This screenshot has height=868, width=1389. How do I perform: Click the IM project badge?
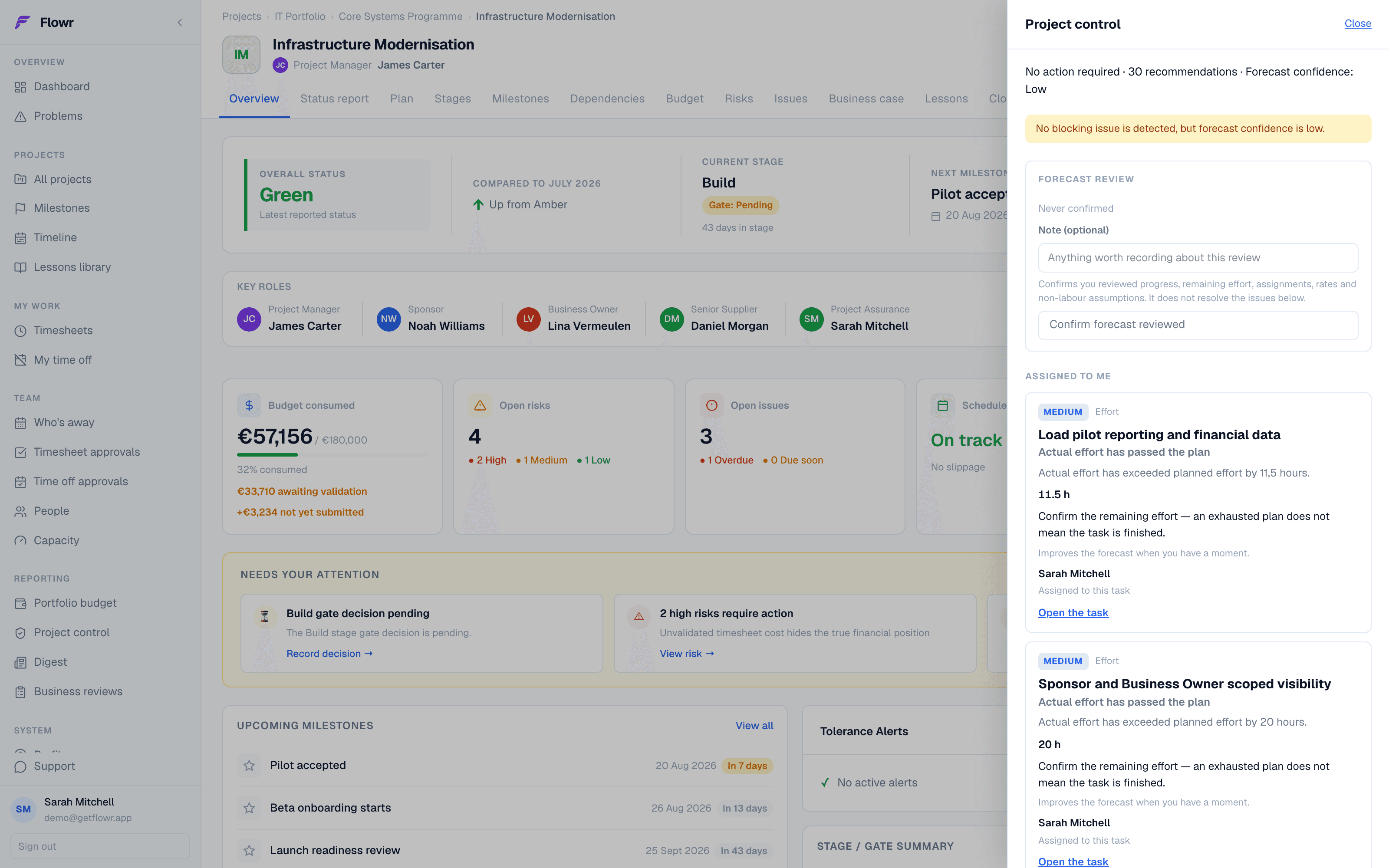(241, 55)
